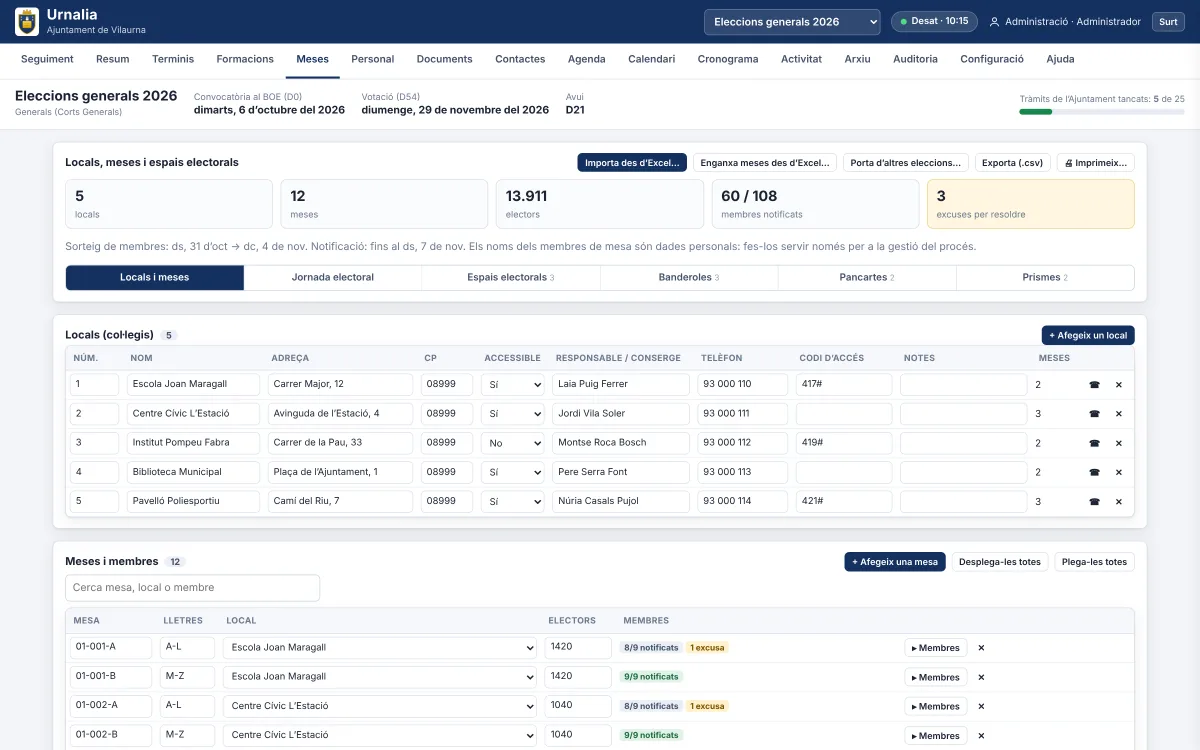Click the phone icon for Institut Pompeu Fabra

[1094, 443]
